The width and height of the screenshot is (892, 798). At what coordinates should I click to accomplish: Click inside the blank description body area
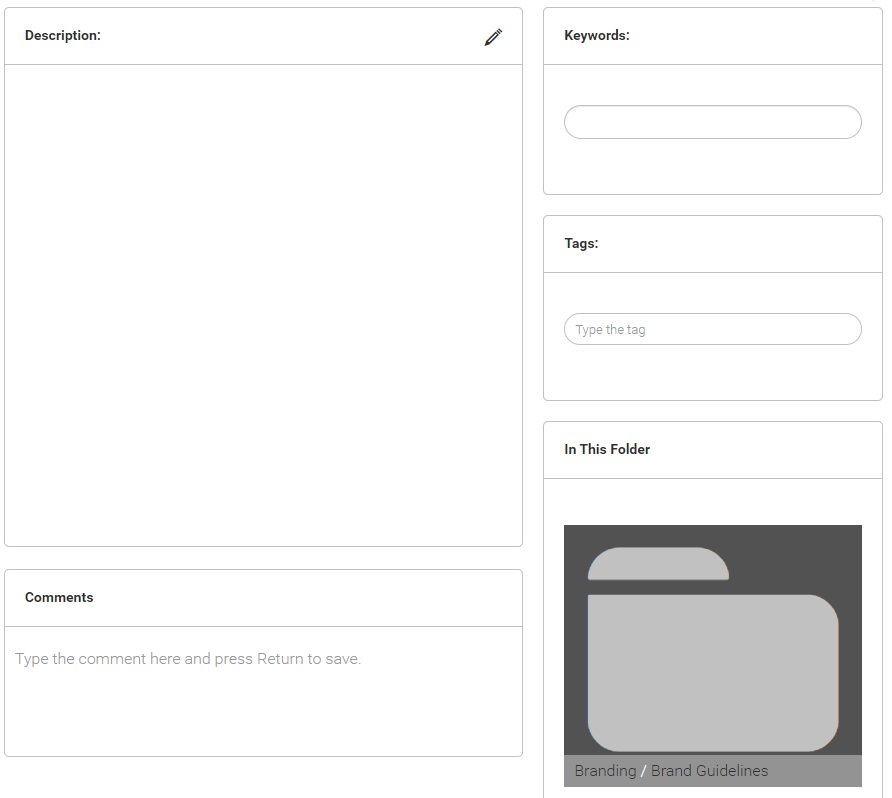pos(263,305)
